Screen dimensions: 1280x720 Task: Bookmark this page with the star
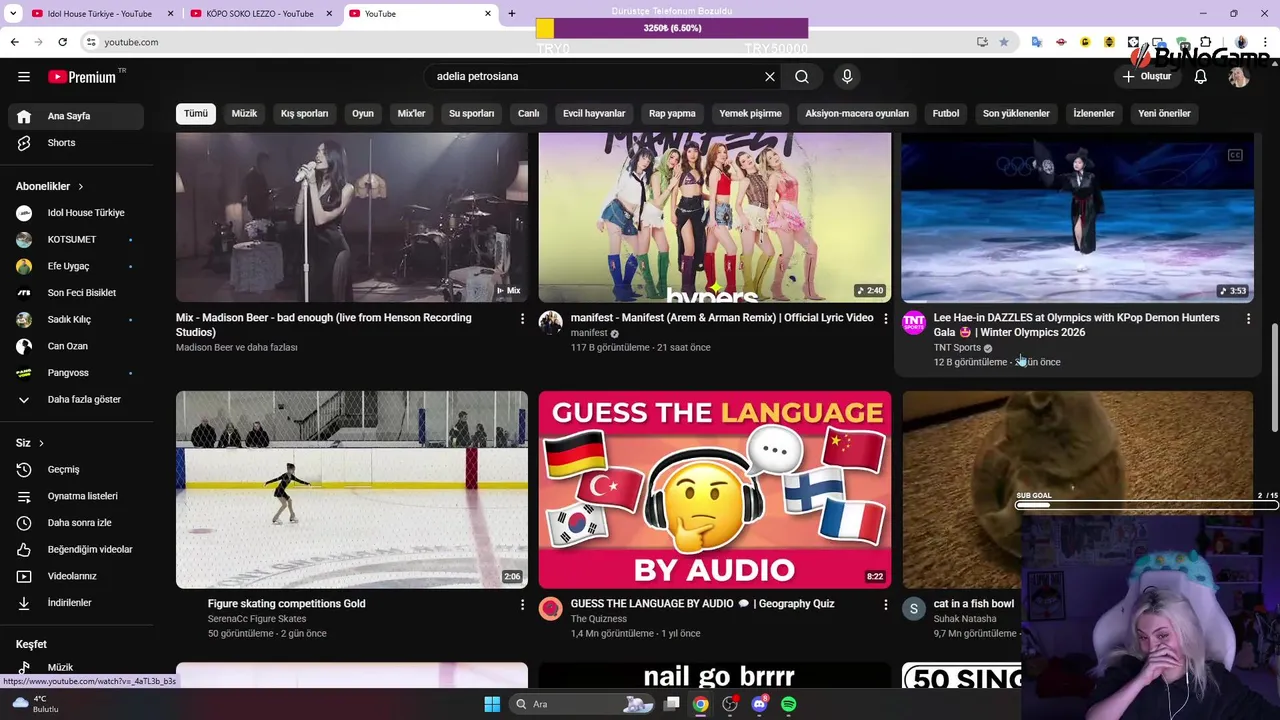[x=1003, y=42]
